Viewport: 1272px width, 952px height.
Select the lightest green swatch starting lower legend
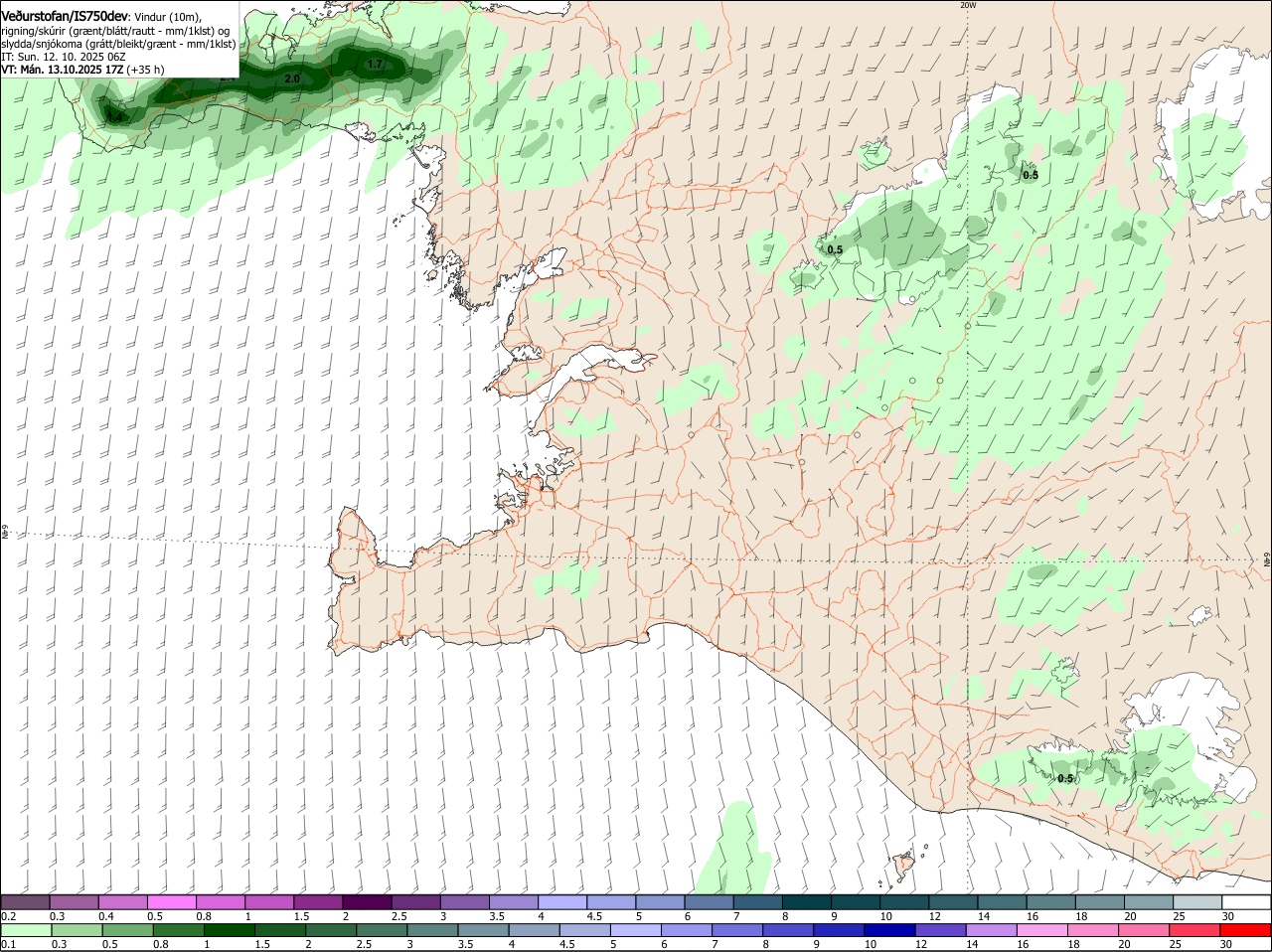[26, 930]
